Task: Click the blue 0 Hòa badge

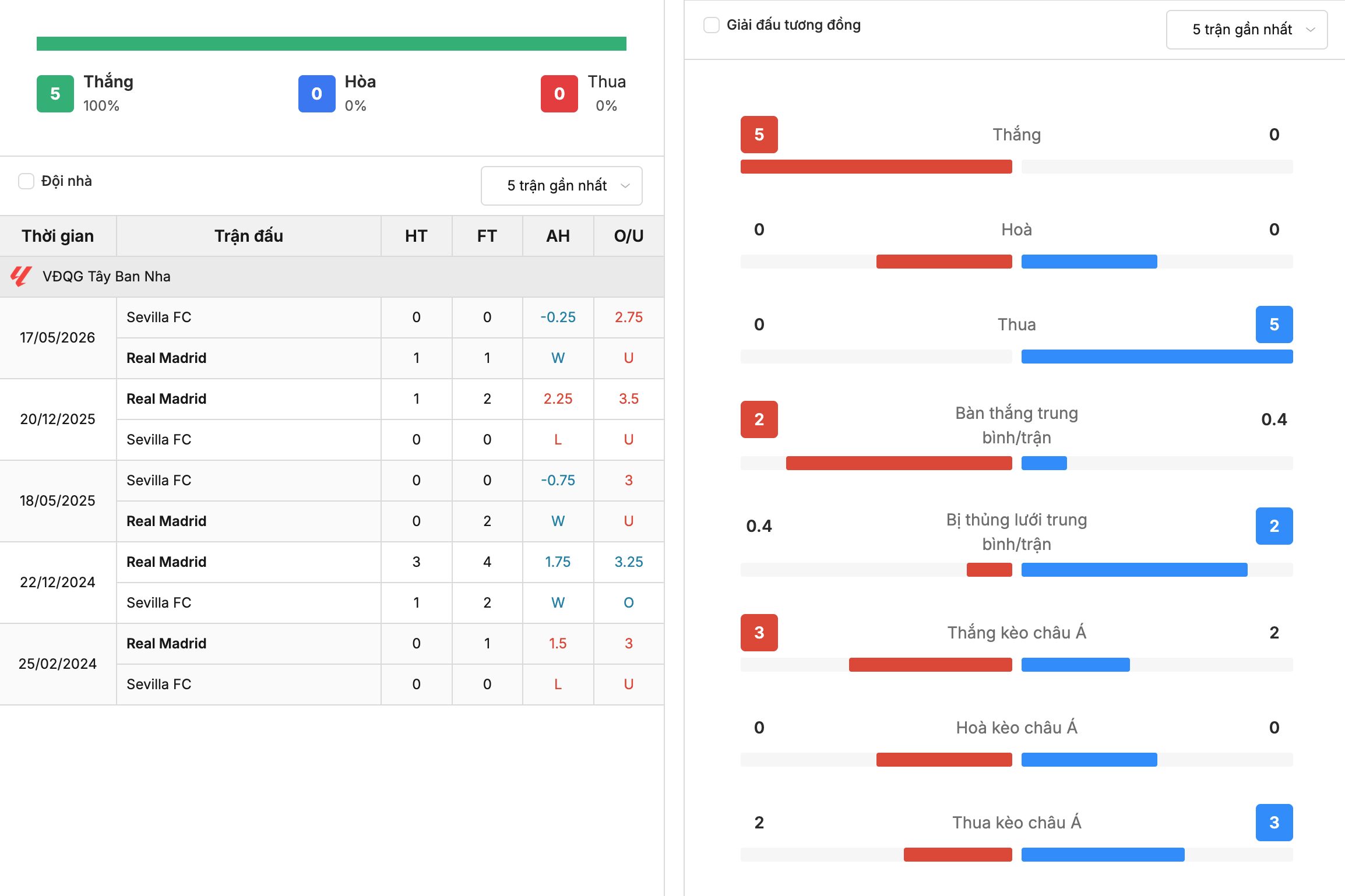Action: click(317, 94)
